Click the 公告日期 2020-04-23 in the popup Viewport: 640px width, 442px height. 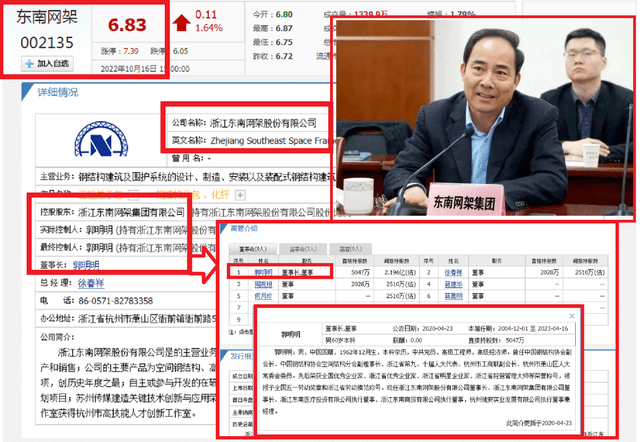click(437, 328)
